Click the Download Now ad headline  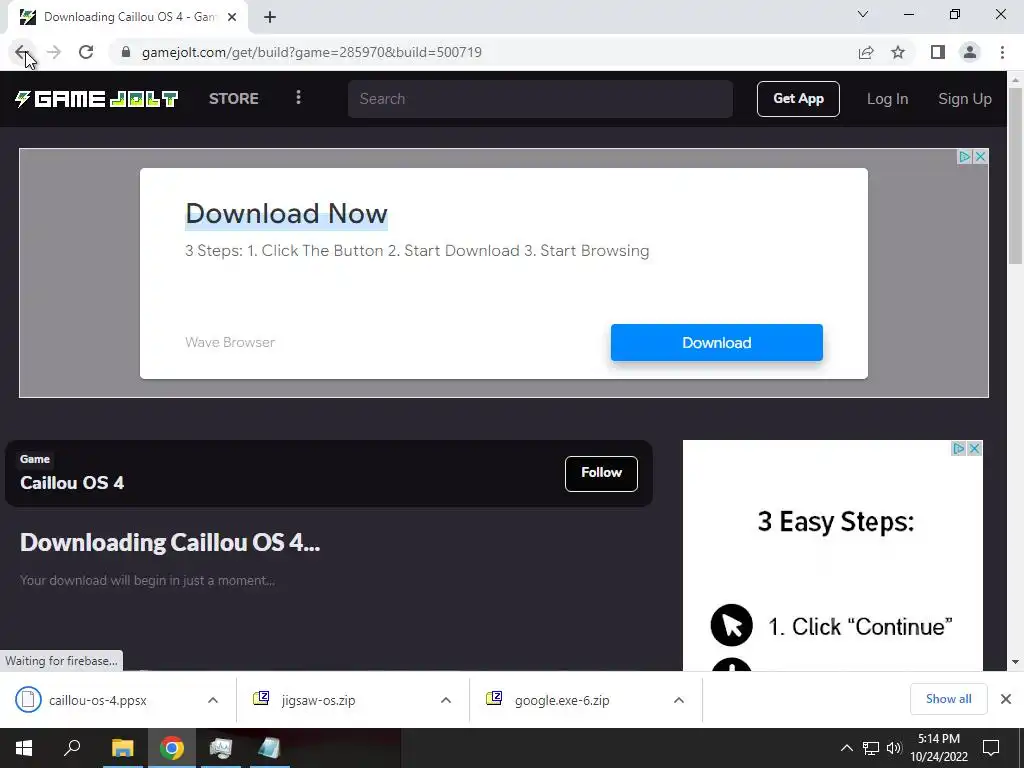point(286,214)
